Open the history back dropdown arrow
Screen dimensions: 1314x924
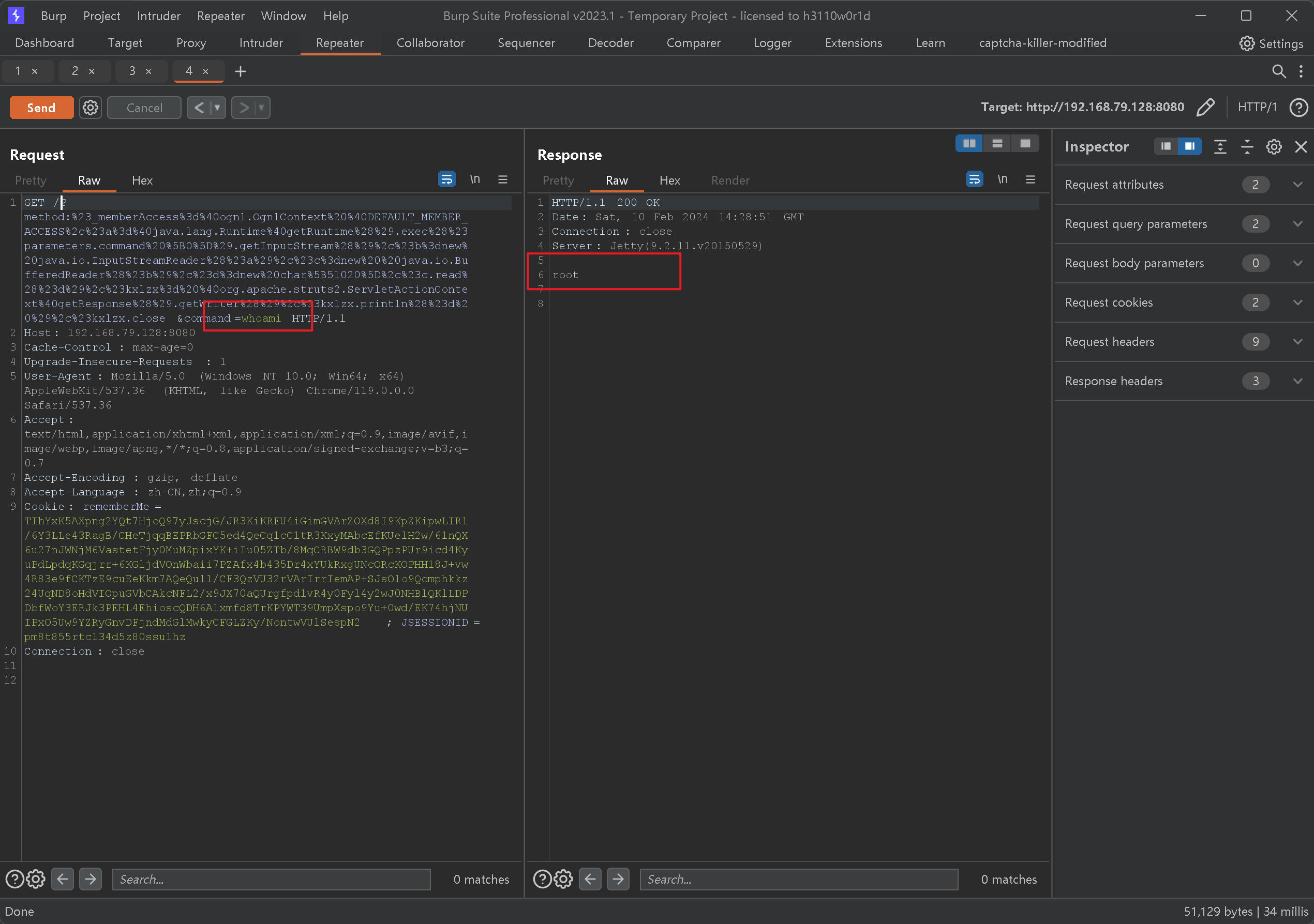click(217, 108)
